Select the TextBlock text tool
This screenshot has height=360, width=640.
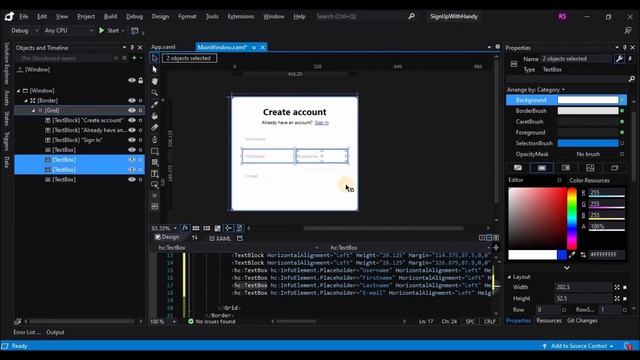[155, 174]
